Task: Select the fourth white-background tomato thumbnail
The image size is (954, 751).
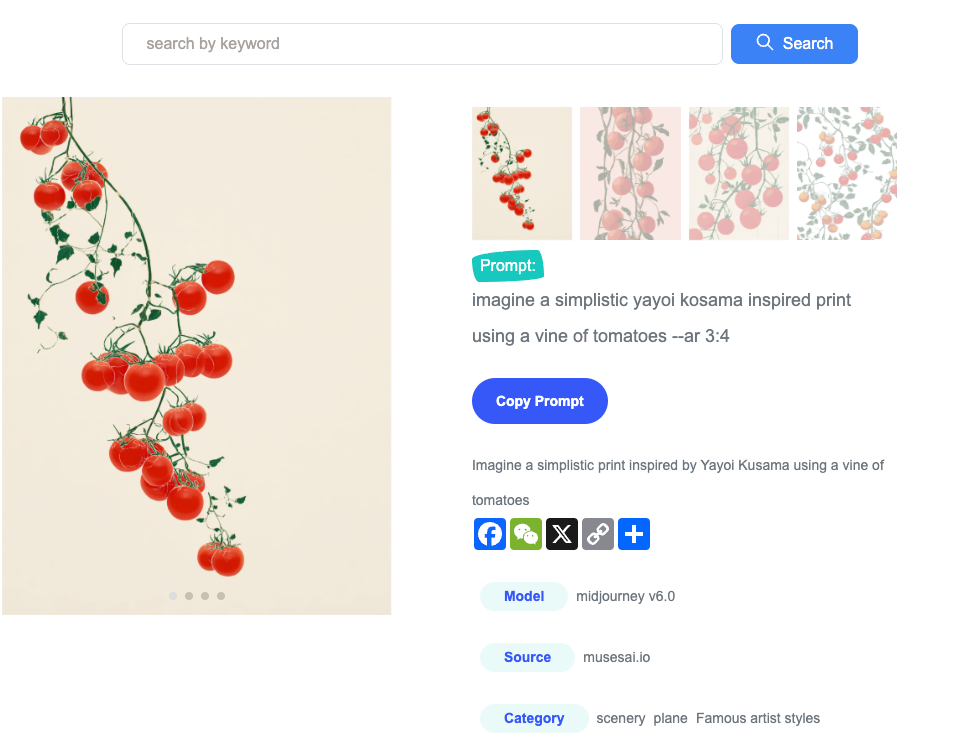Action: coord(846,173)
